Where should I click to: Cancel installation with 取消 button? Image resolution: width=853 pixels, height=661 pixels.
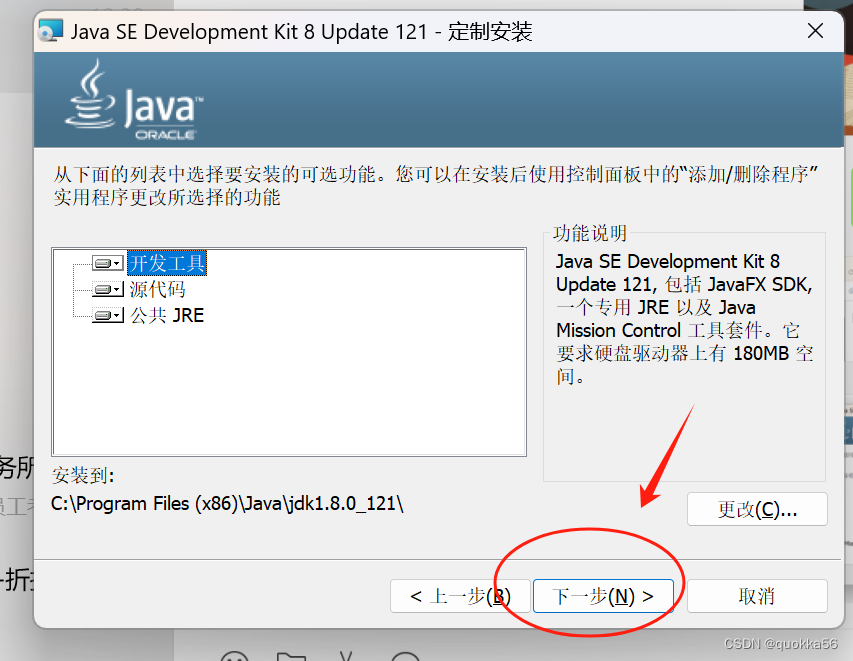tap(757, 596)
